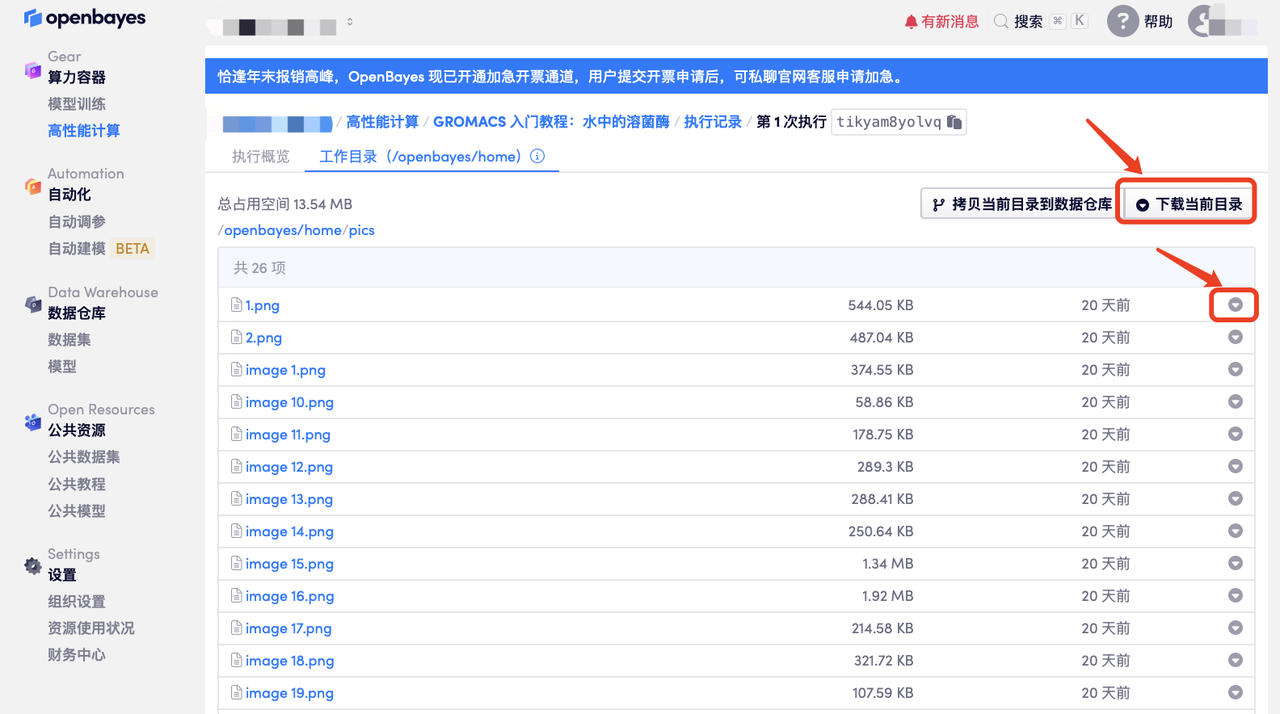Click the 拷贝当前目录到数据仓库 button

coord(1019,202)
